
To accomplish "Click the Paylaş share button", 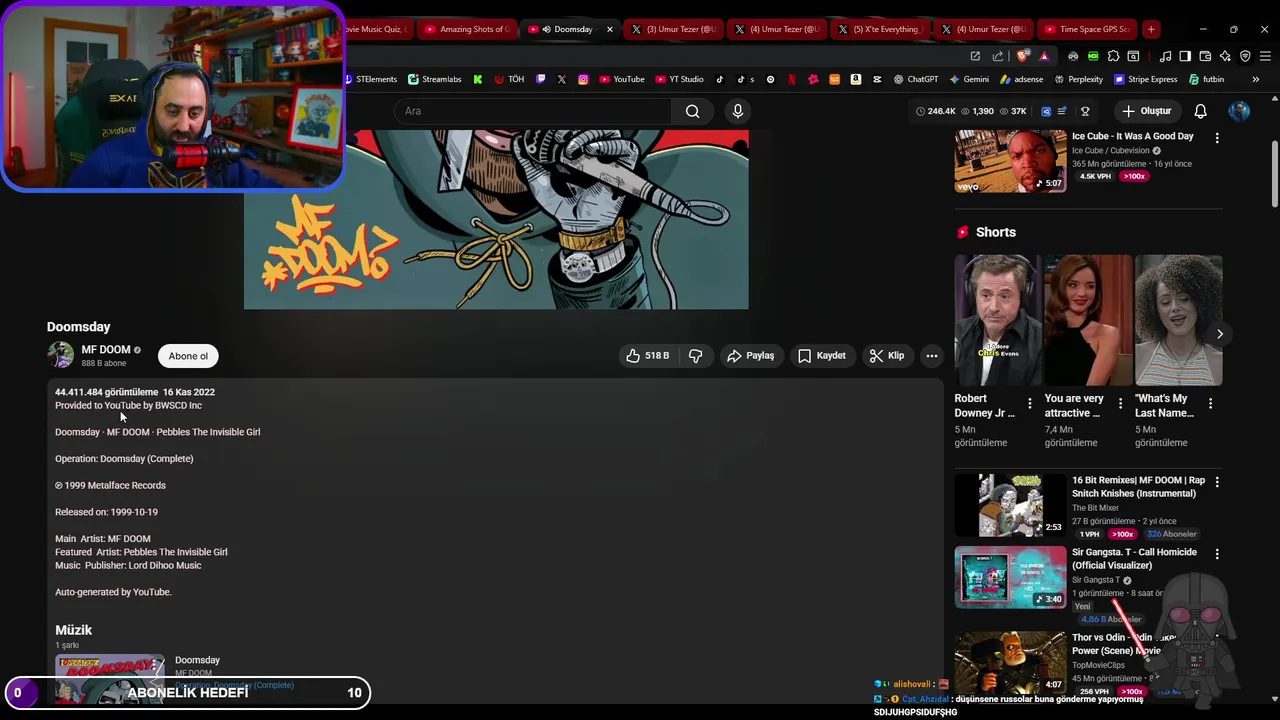I will (x=751, y=356).
